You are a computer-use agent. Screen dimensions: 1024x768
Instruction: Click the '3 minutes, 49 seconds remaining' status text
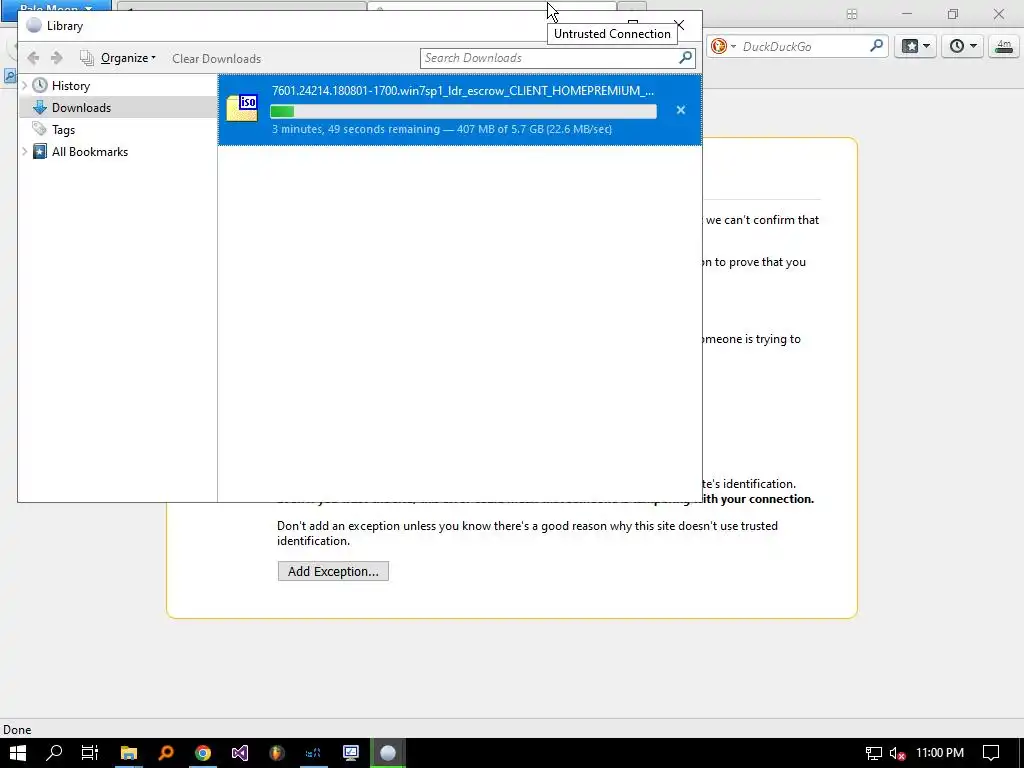click(356, 129)
